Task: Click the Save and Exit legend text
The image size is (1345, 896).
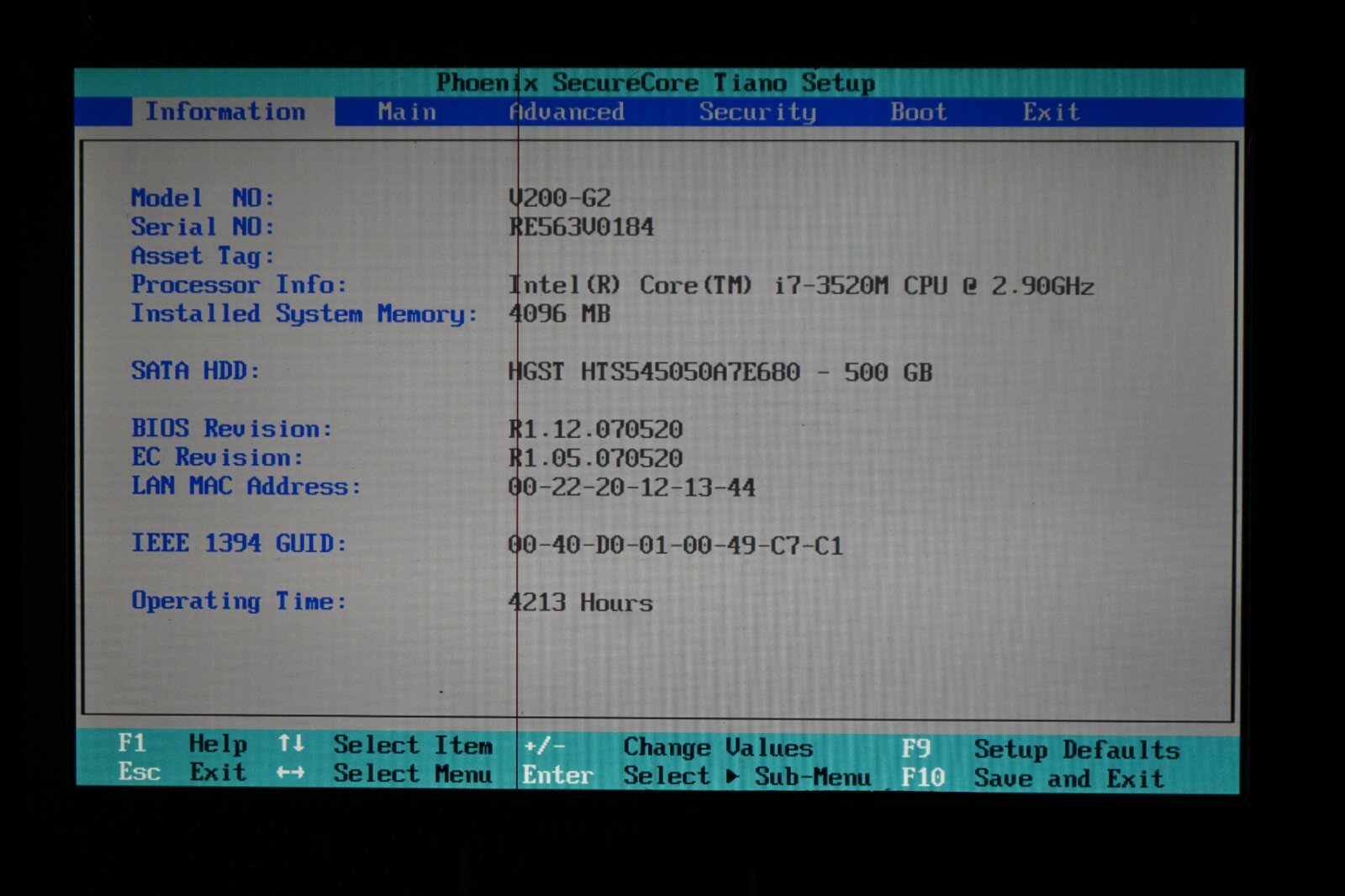Action: coord(1069,778)
